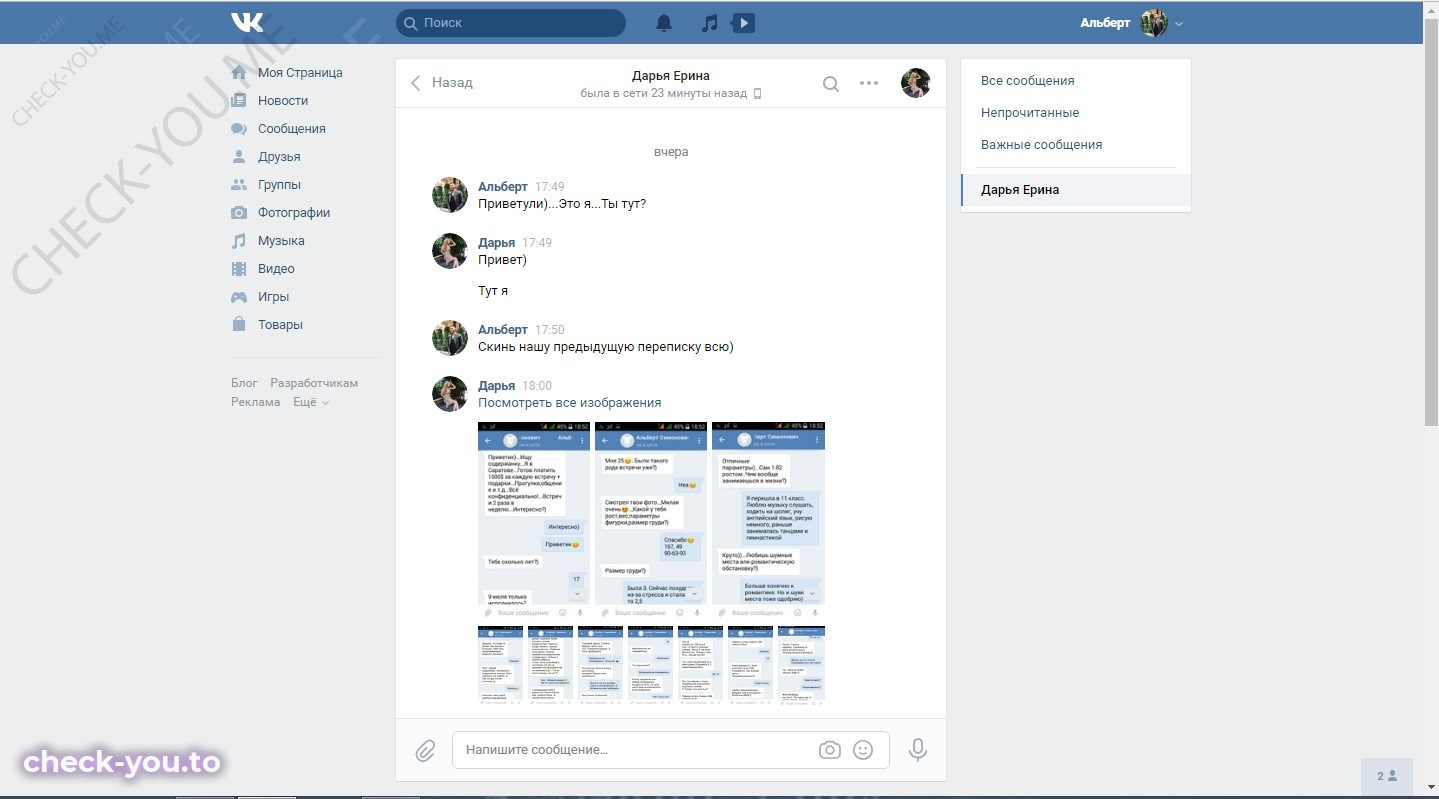This screenshot has width=1439, height=799.
Task: Open Видео in sidebar
Action: (276, 269)
